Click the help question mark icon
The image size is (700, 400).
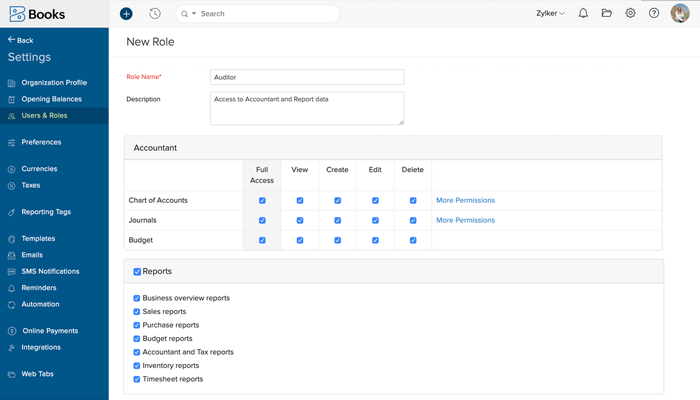pos(654,14)
